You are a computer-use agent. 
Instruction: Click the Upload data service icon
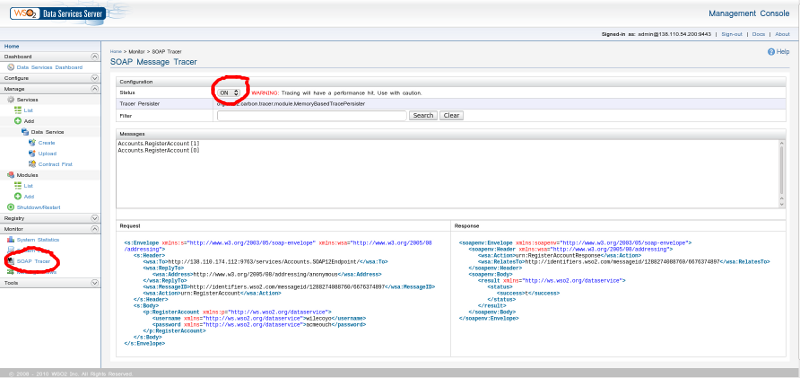[x=33, y=153]
